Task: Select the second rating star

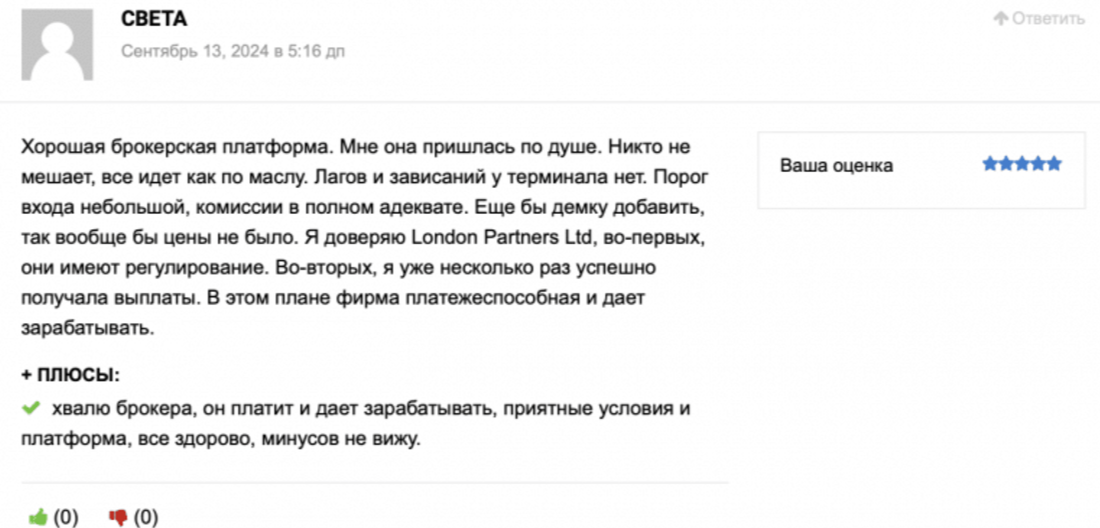Action: (1006, 164)
